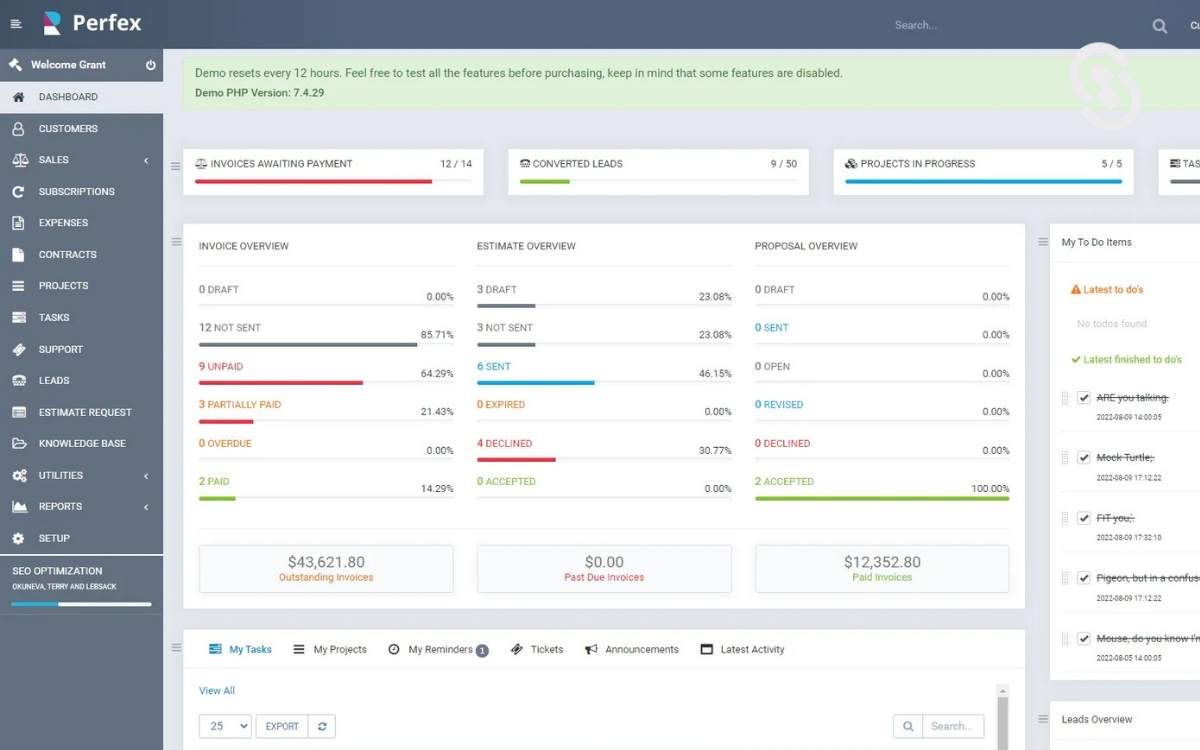Uncheck the completed 'Mock Turtle' to-do item
1200x750 pixels.
point(1084,458)
